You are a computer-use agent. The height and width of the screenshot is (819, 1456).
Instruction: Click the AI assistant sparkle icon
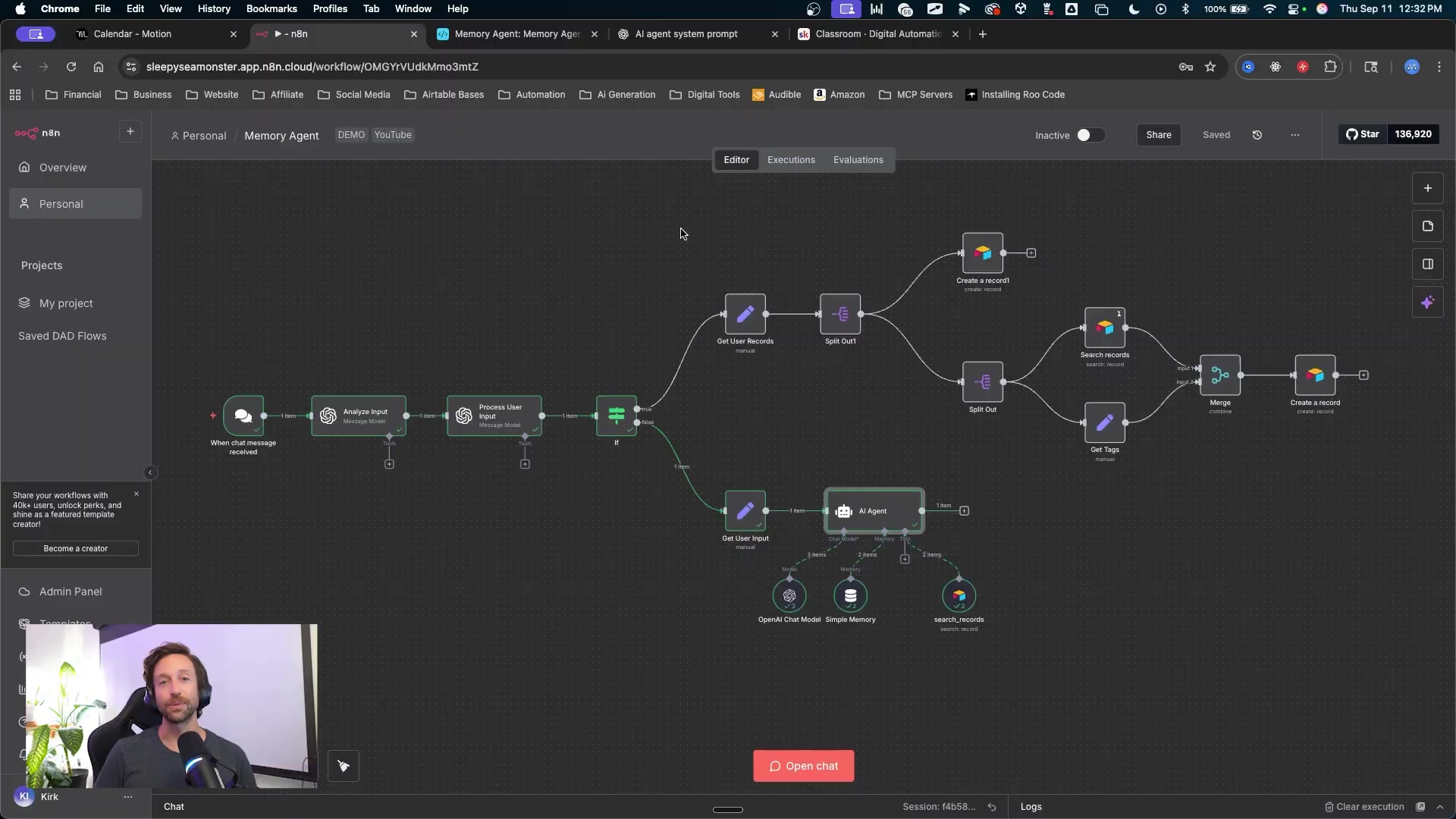tap(1427, 303)
